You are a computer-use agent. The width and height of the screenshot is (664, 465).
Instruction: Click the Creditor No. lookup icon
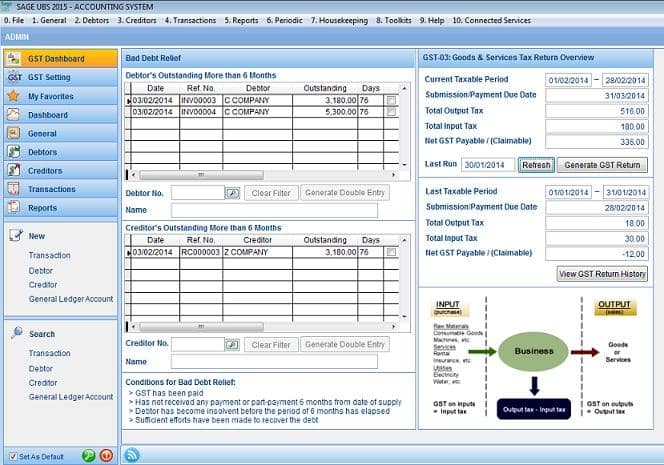tap(232, 345)
